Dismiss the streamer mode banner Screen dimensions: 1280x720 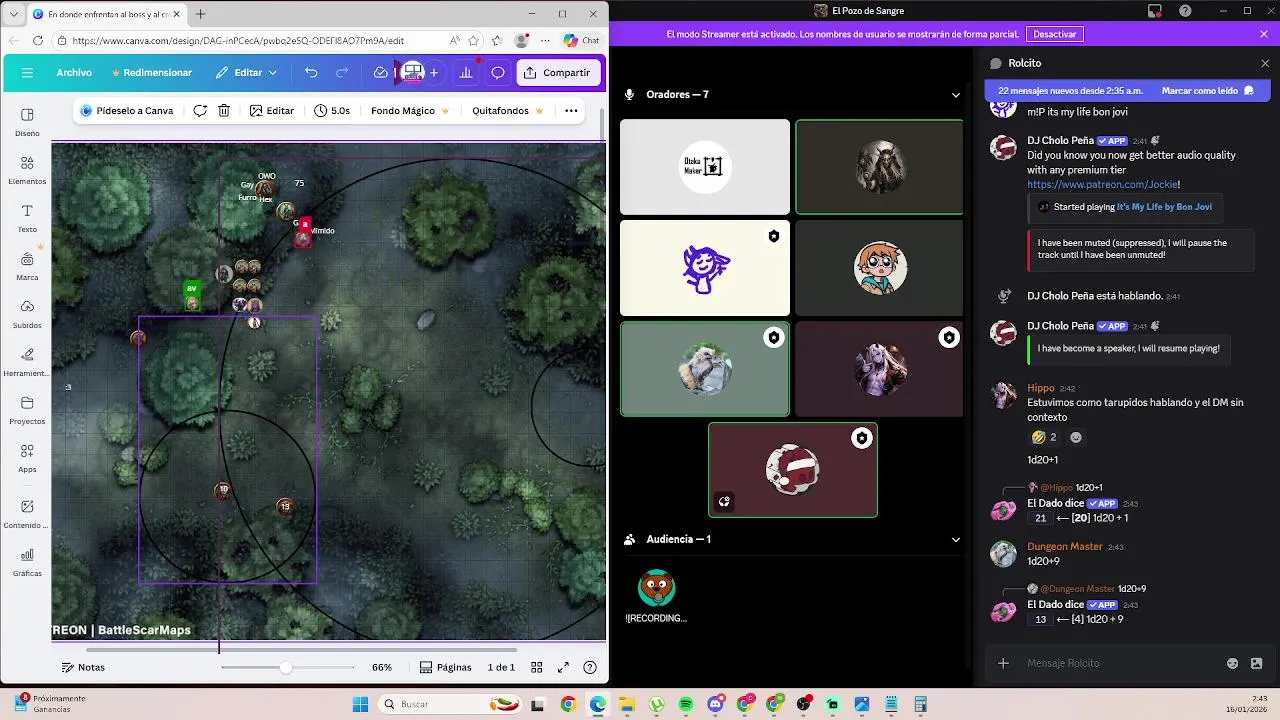1264,34
